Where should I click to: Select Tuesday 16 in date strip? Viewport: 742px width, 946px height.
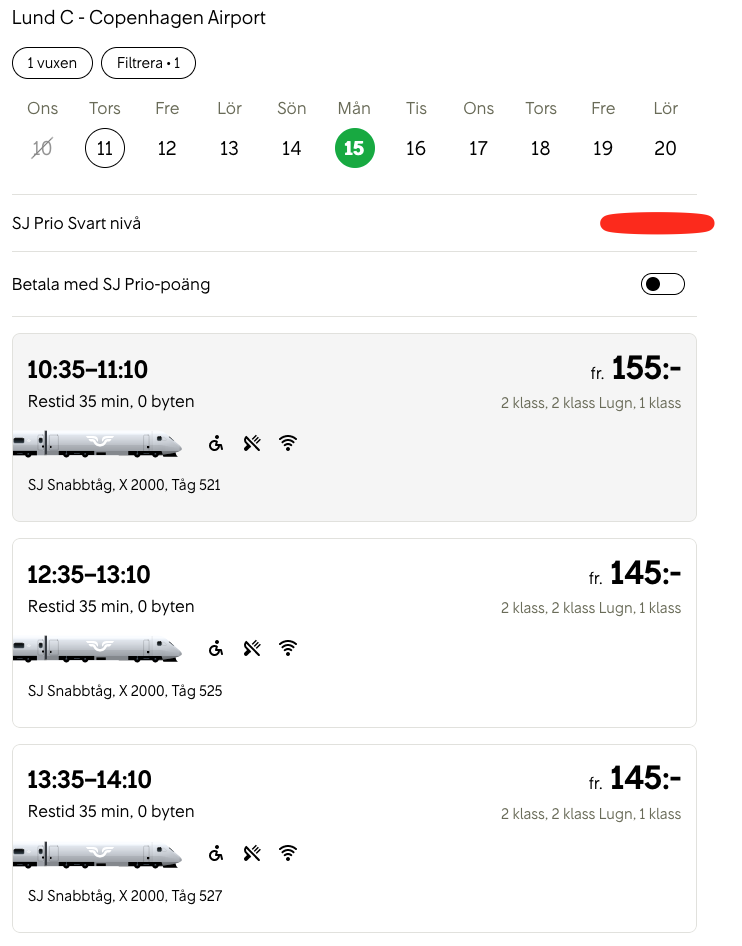click(x=416, y=148)
